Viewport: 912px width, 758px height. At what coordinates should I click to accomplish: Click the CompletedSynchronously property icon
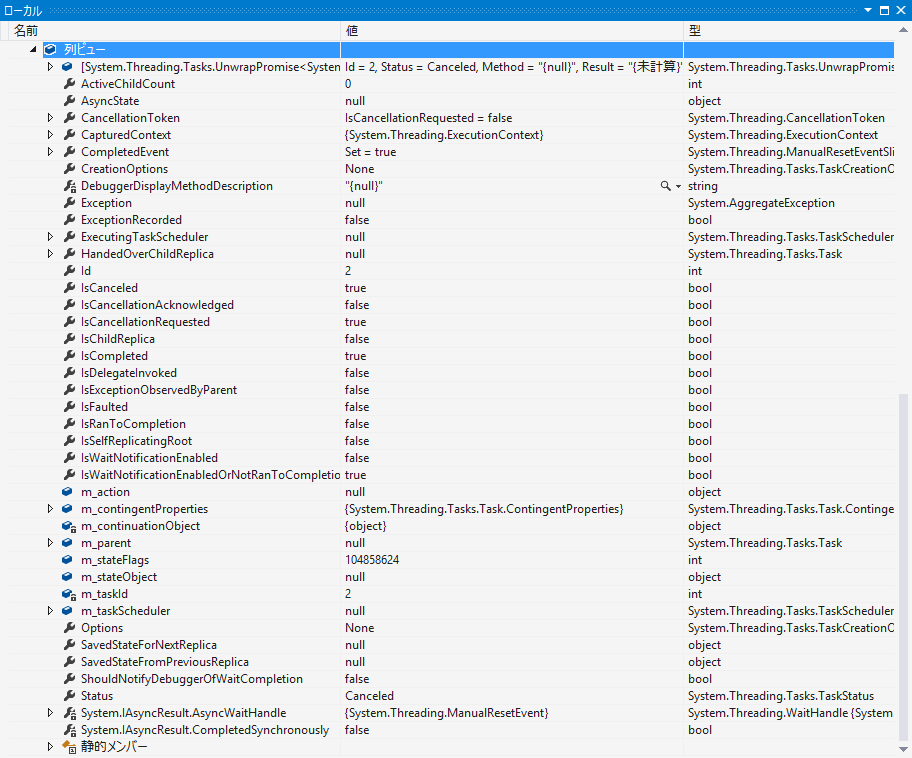click(x=69, y=730)
